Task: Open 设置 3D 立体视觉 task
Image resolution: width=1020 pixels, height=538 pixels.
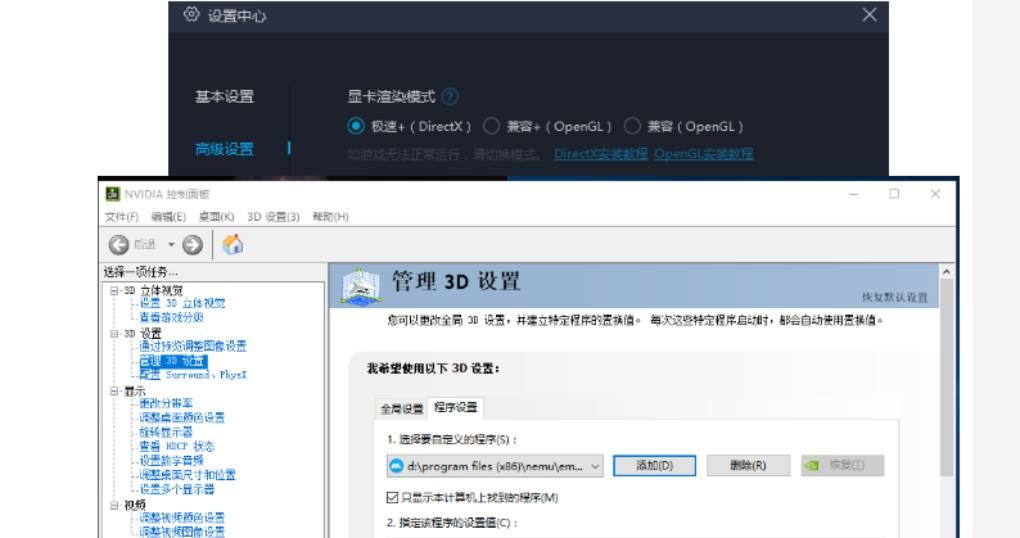Action: (x=182, y=303)
